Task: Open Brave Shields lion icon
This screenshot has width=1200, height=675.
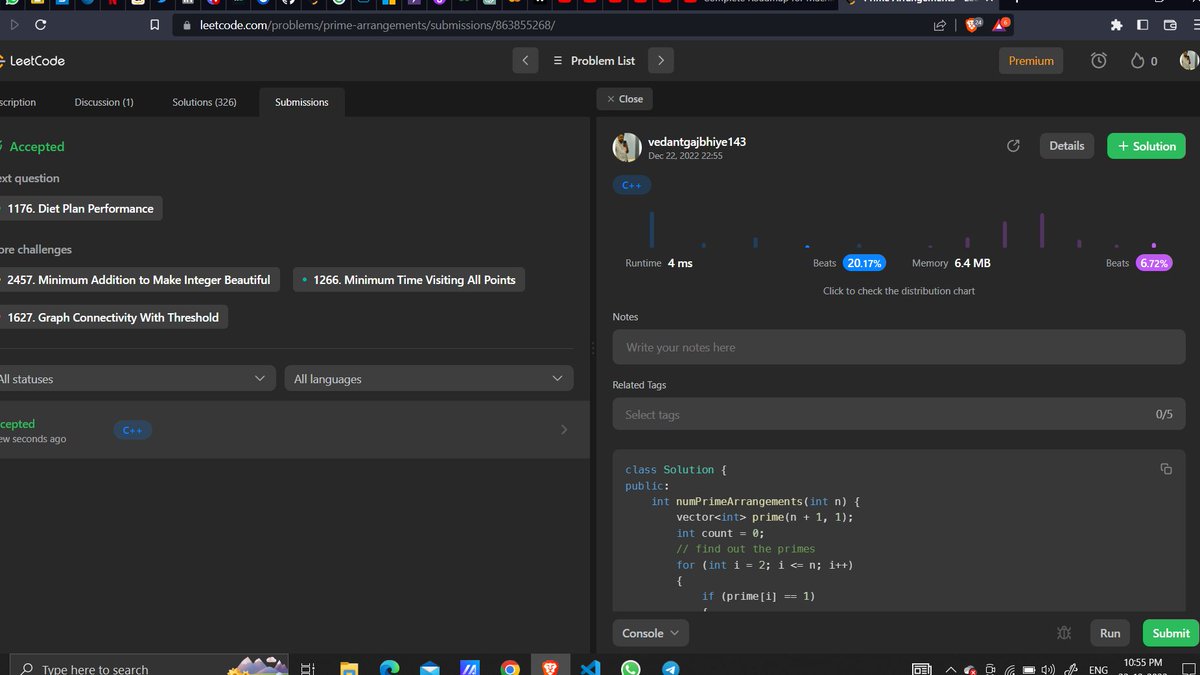Action: point(974,24)
